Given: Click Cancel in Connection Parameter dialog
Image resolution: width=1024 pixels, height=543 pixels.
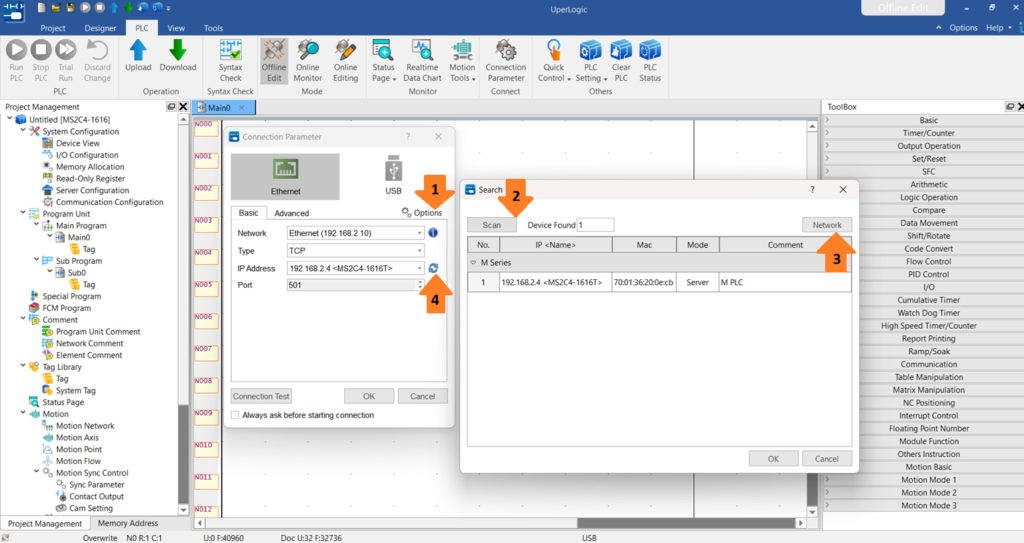Looking at the screenshot, I should [x=423, y=396].
